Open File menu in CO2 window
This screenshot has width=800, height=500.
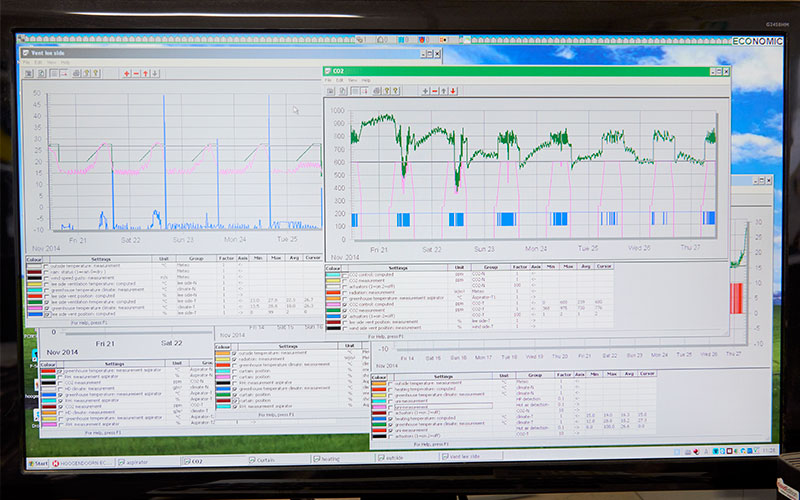pyautogui.click(x=328, y=80)
